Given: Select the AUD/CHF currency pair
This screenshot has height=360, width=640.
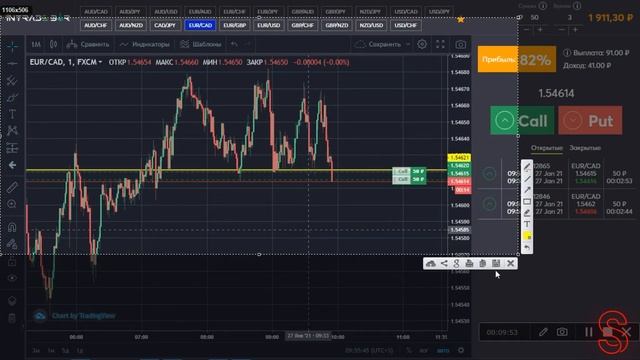Looking at the screenshot, I should pos(96,25).
